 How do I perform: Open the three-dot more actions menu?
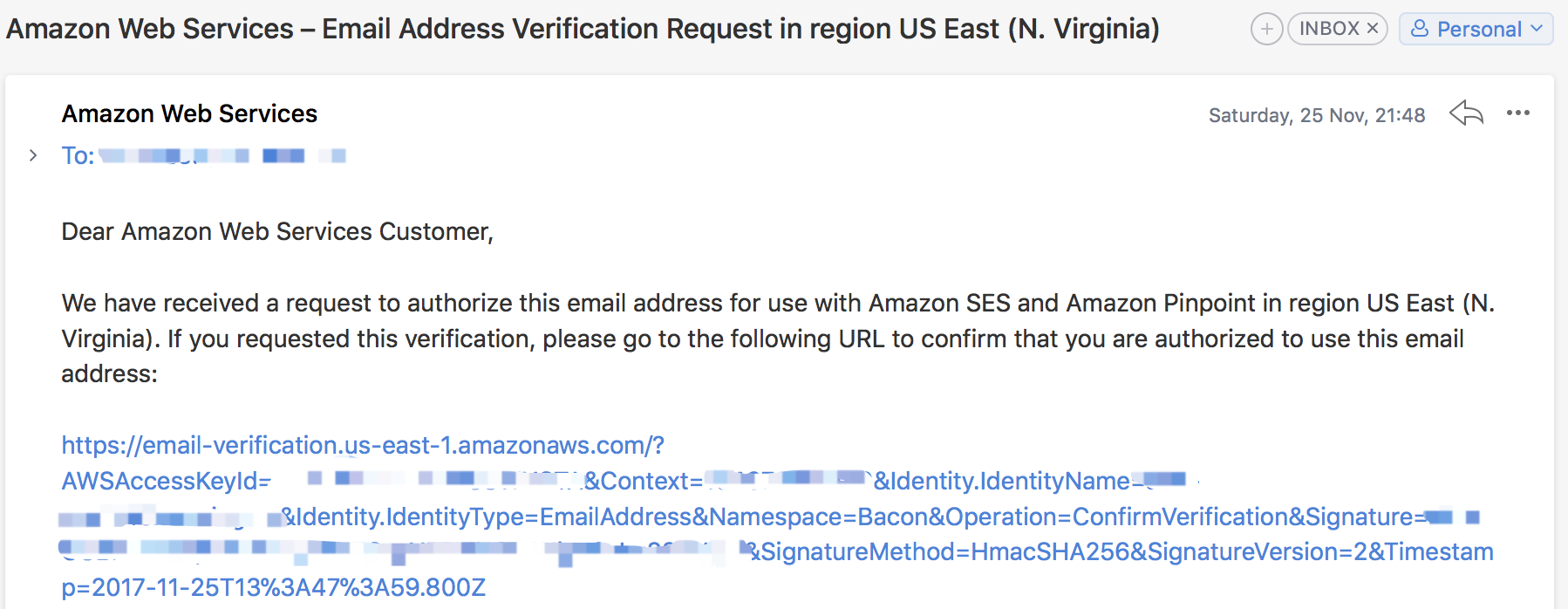click(x=1518, y=113)
